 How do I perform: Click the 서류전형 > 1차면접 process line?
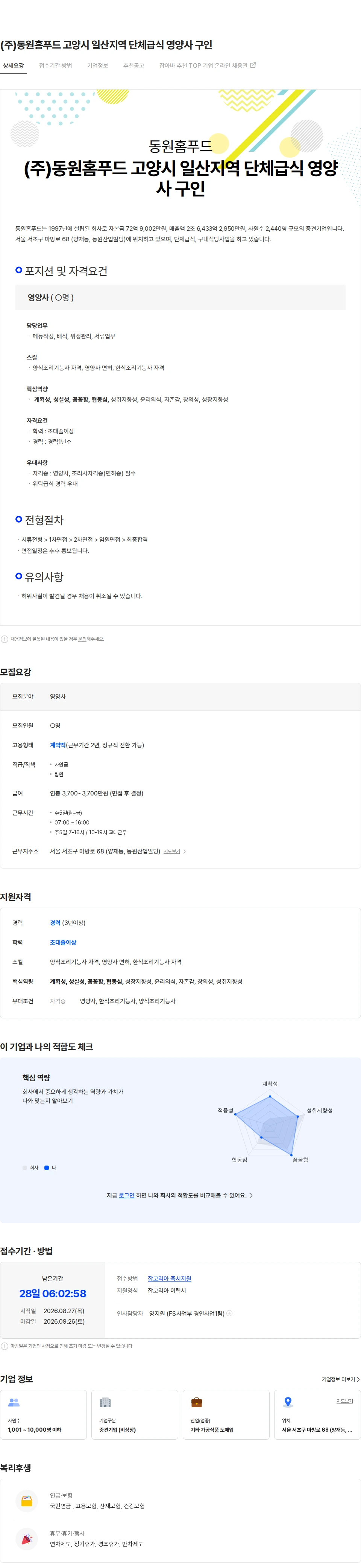click(85, 539)
